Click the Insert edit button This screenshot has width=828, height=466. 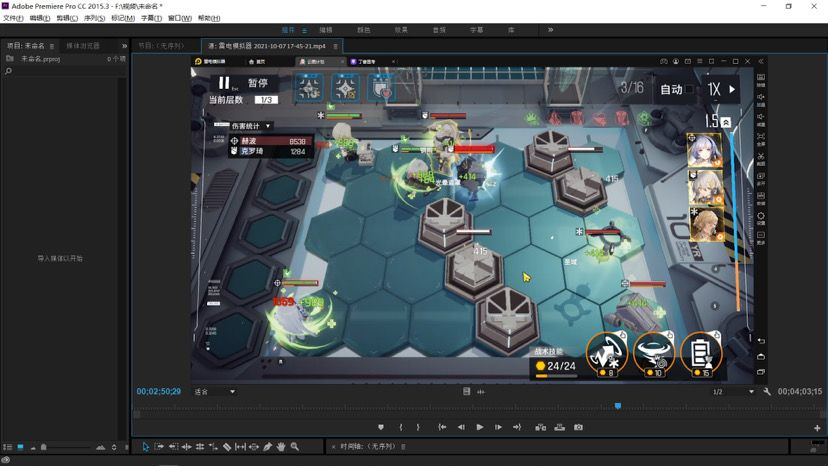coord(541,427)
